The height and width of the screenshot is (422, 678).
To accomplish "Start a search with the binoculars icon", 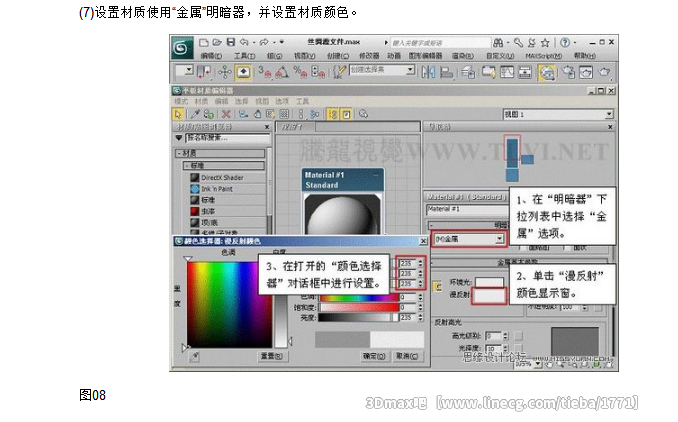I will pyautogui.click(x=498, y=42).
